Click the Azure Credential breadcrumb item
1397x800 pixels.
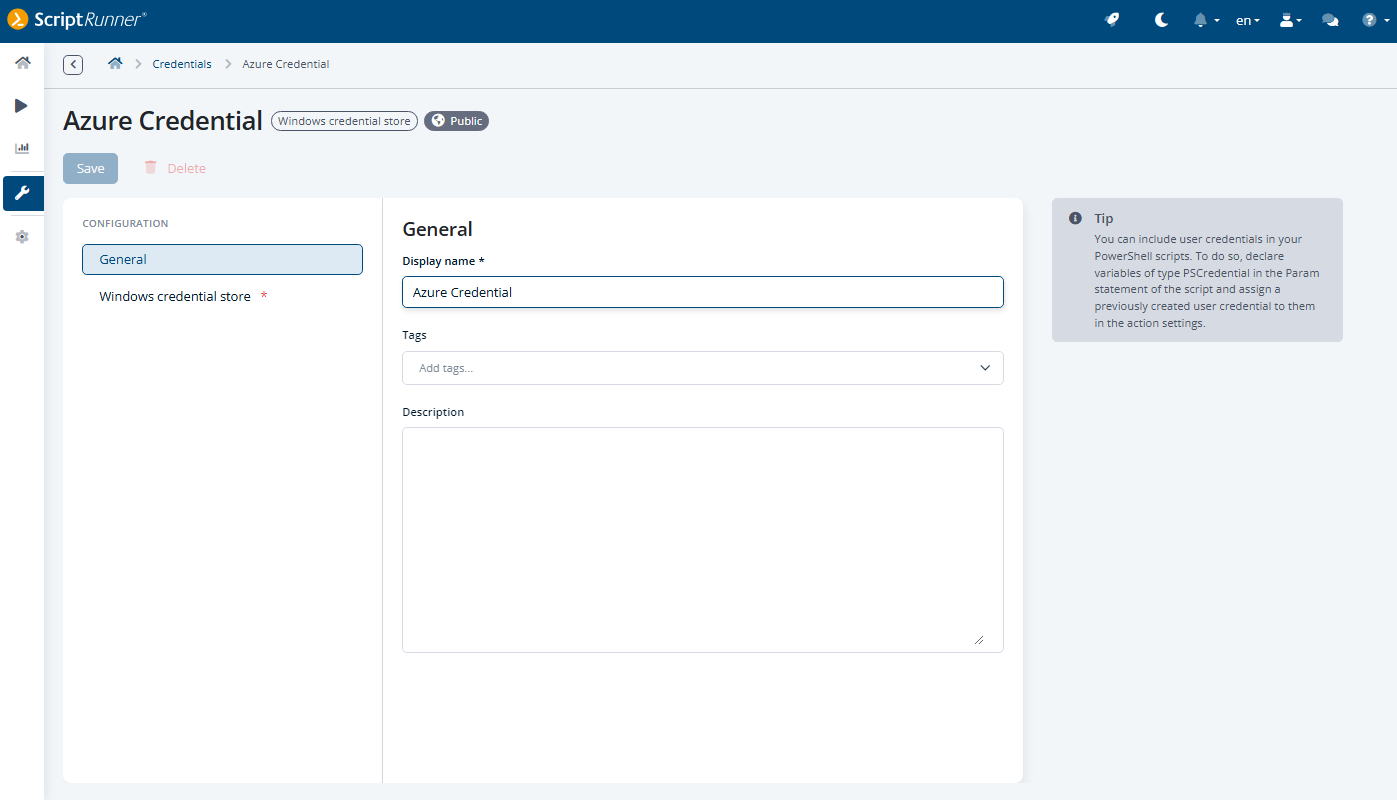[x=286, y=64]
